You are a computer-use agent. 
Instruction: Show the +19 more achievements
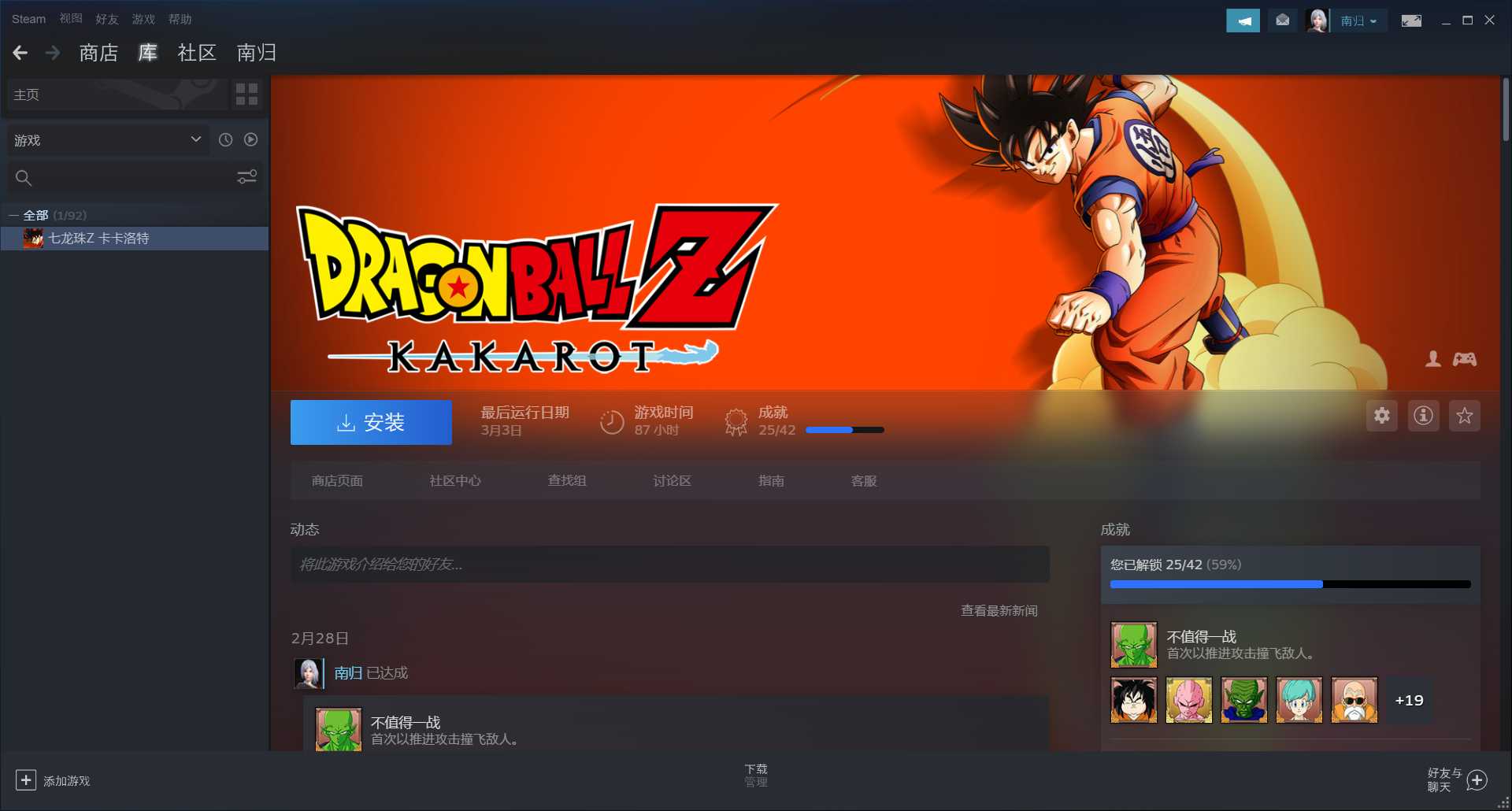pyautogui.click(x=1409, y=699)
